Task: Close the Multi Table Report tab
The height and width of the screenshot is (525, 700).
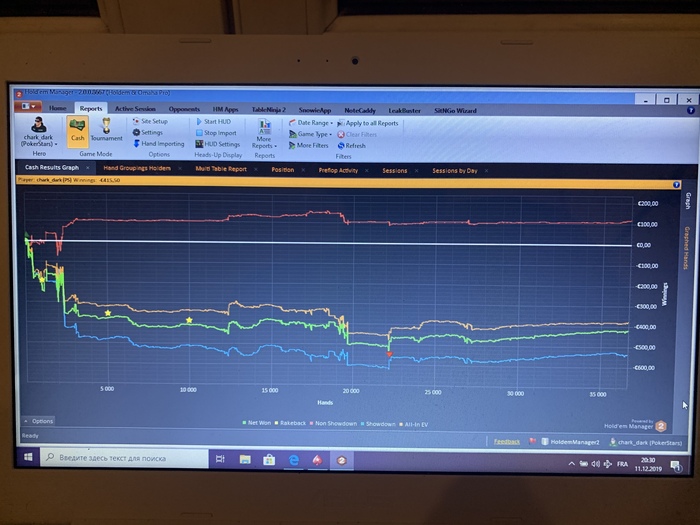Action: (256, 169)
